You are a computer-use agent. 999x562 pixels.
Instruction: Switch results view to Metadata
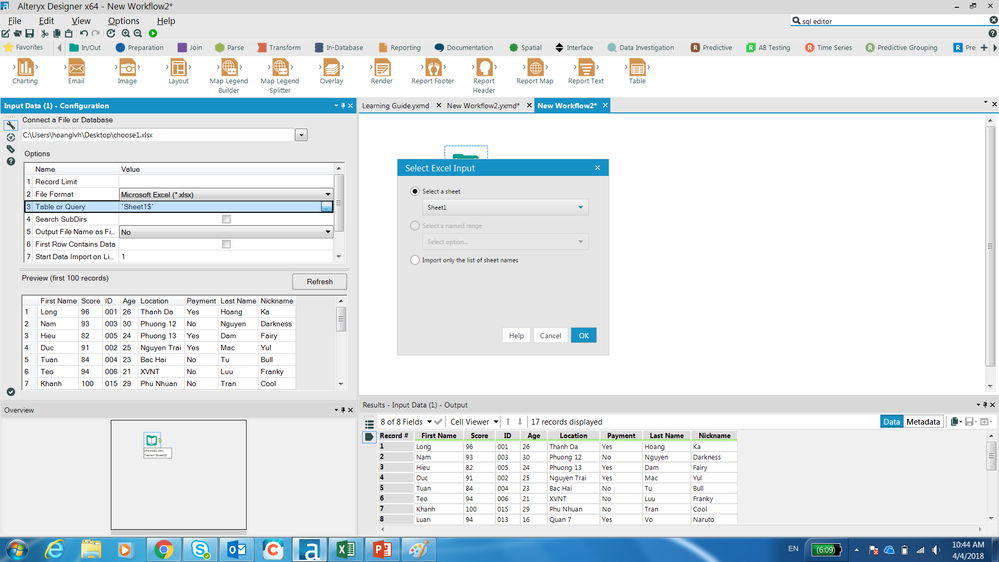click(x=923, y=422)
